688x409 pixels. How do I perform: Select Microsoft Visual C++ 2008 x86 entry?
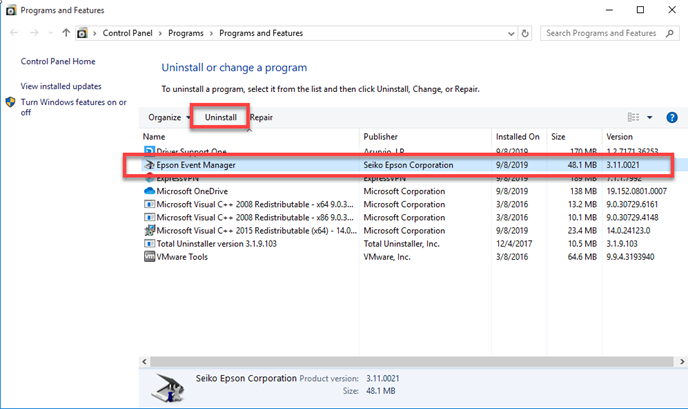pos(255,218)
